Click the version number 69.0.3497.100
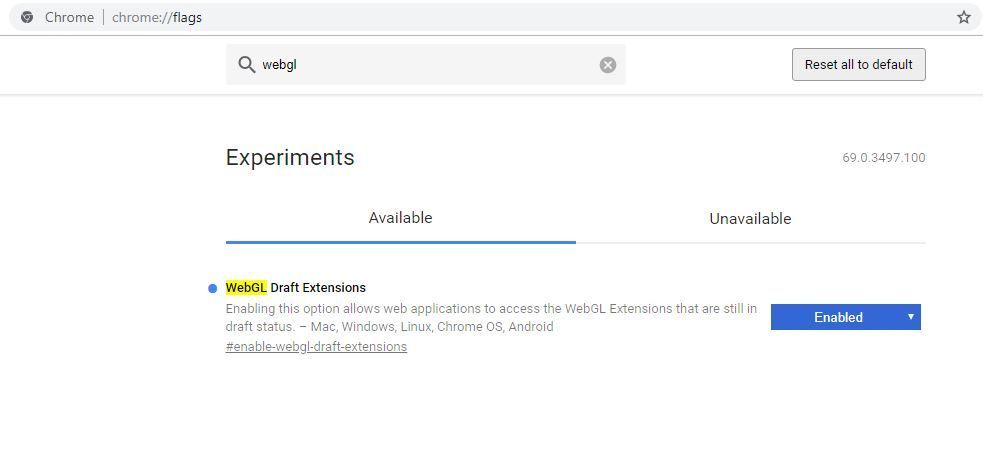The image size is (983, 455). [x=883, y=158]
